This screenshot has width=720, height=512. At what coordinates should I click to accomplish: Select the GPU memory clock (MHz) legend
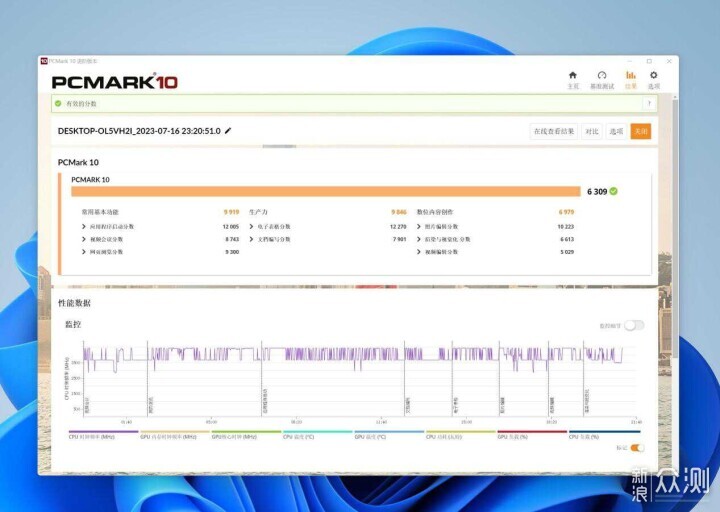click(x=174, y=434)
